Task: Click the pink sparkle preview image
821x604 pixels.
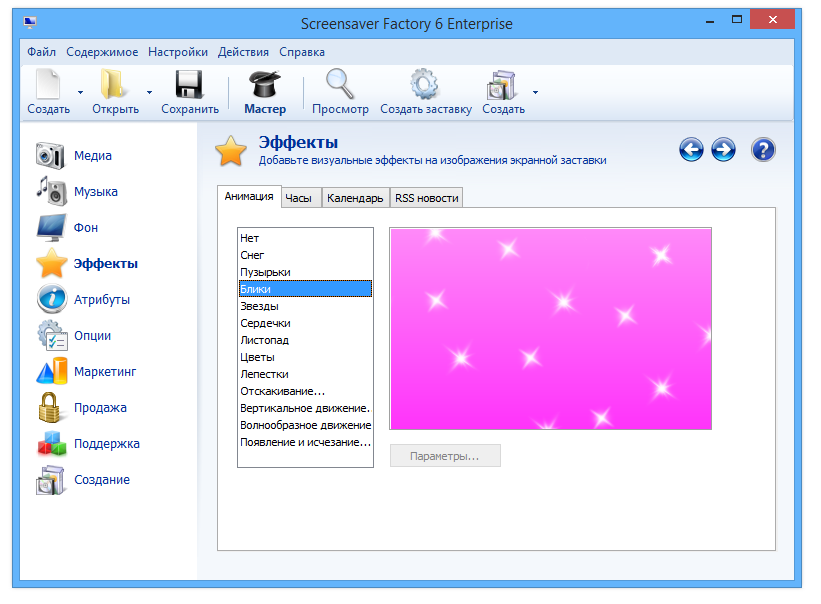Action: pyautogui.click(x=550, y=328)
